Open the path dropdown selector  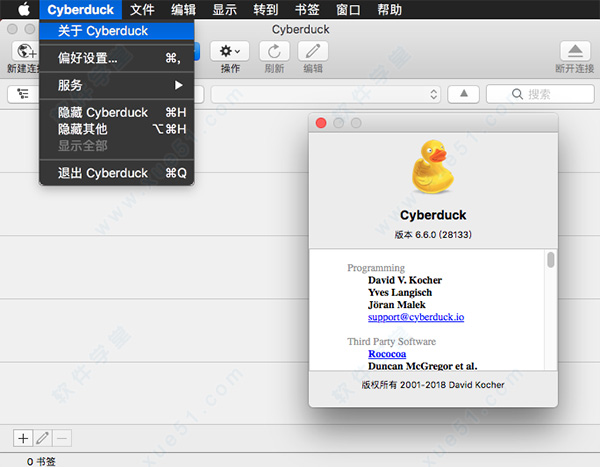coord(326,94)
